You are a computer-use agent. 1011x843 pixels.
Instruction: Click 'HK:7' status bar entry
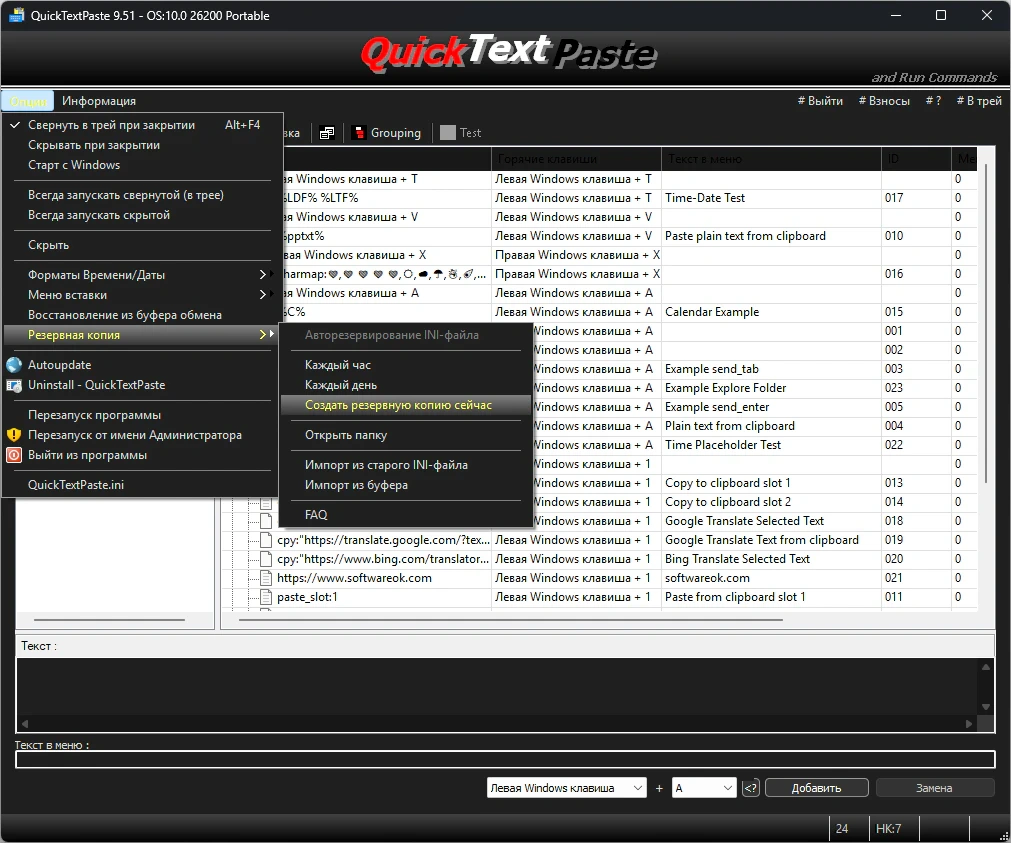pos(888,829)
